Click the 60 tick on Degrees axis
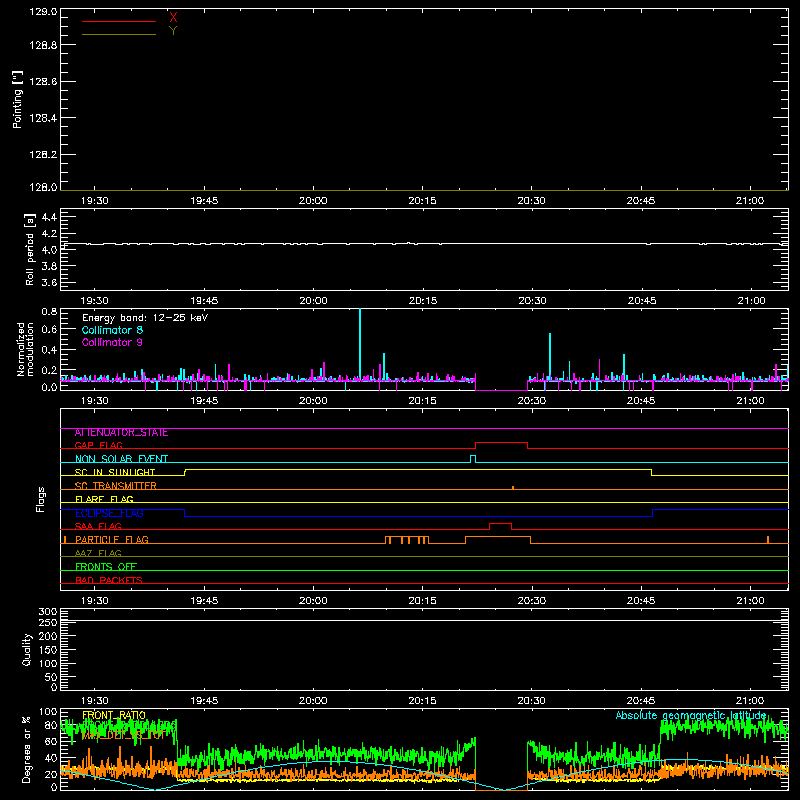Screen dimensions: 800x800 tap(51, 741)
